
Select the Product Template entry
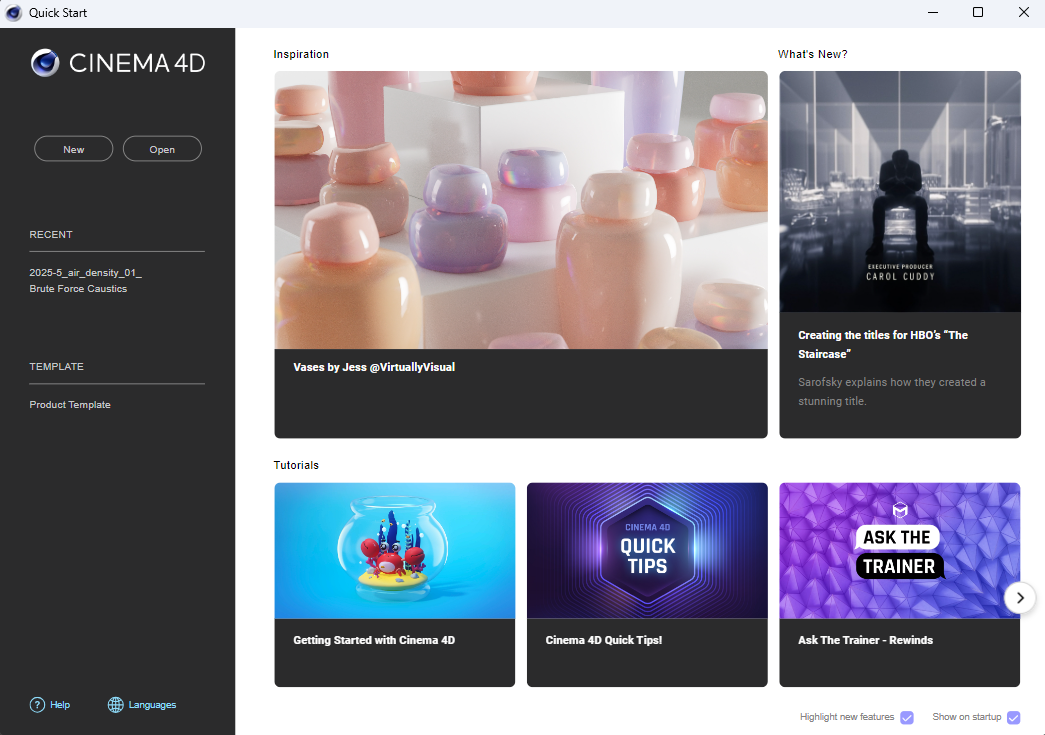[70, 404]
